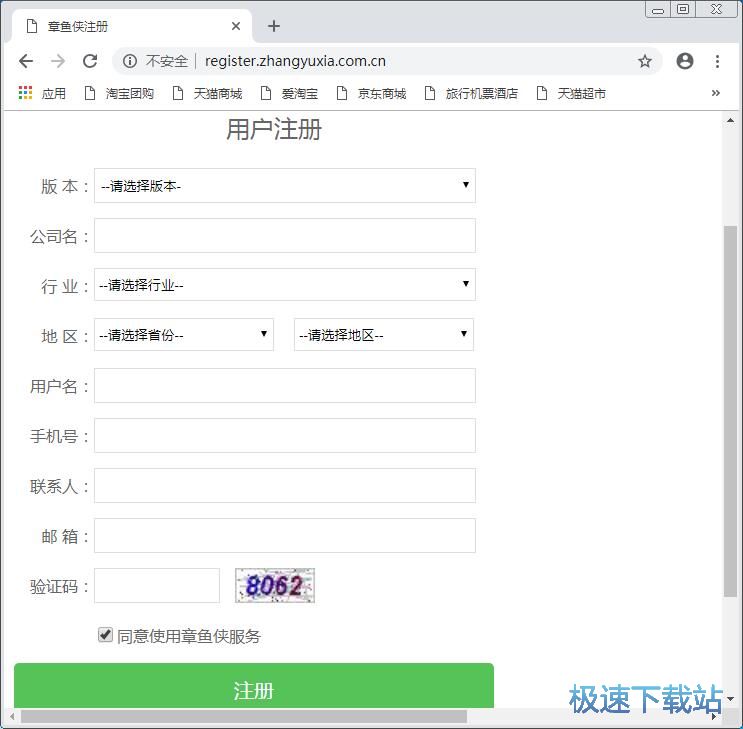The height and width of the screenshot is (729, 743).
Task: Expand the 请选择版本 dropdown
Action: tap(285, 185)
